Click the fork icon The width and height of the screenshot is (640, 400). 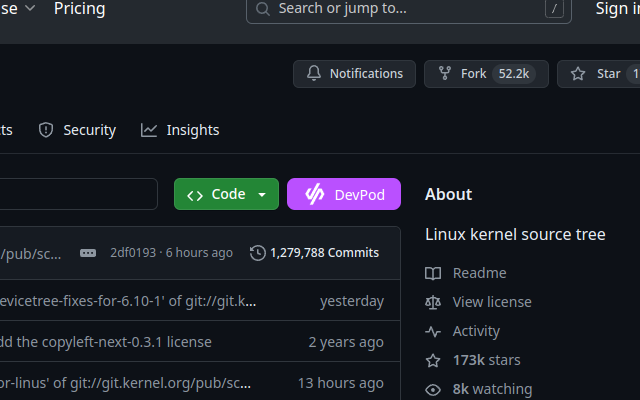coord(444,74)
